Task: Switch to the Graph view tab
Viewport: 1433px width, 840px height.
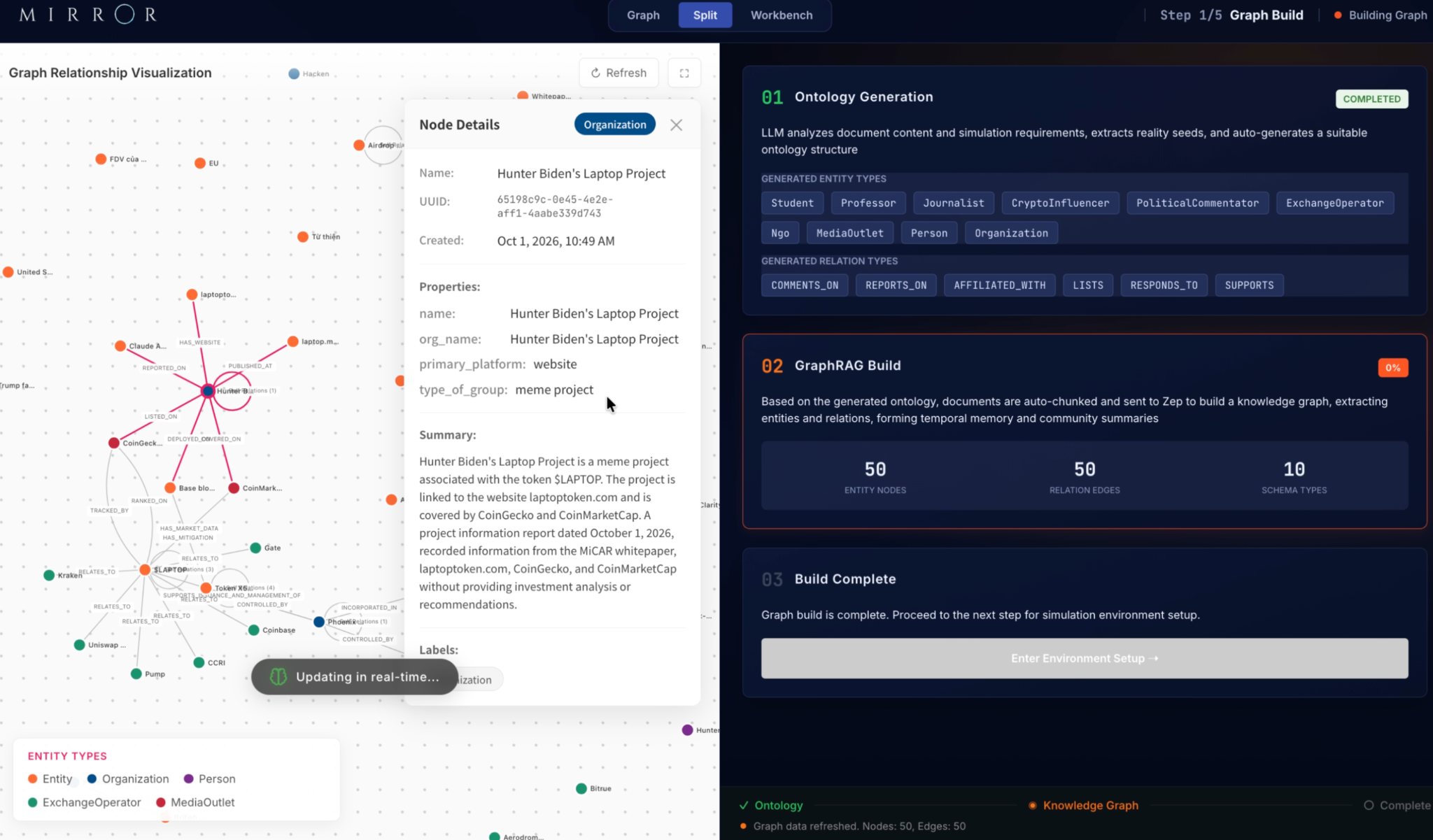Action: [643, 15]
